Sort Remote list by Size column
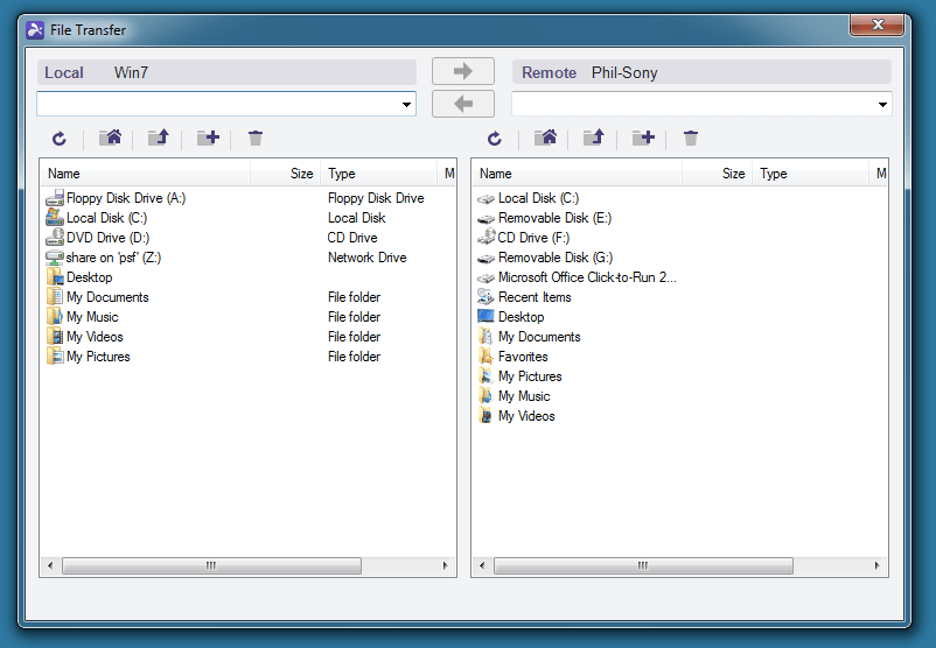 pyautogui.click(x=716, y=174)
